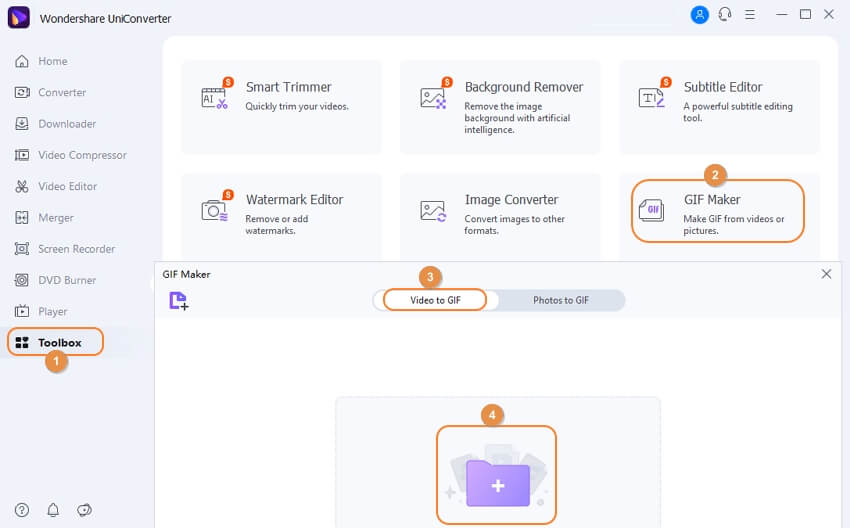Viewport: 850px width, 528px height.
Task: Click the Home house icon
Action: [22, 61]
